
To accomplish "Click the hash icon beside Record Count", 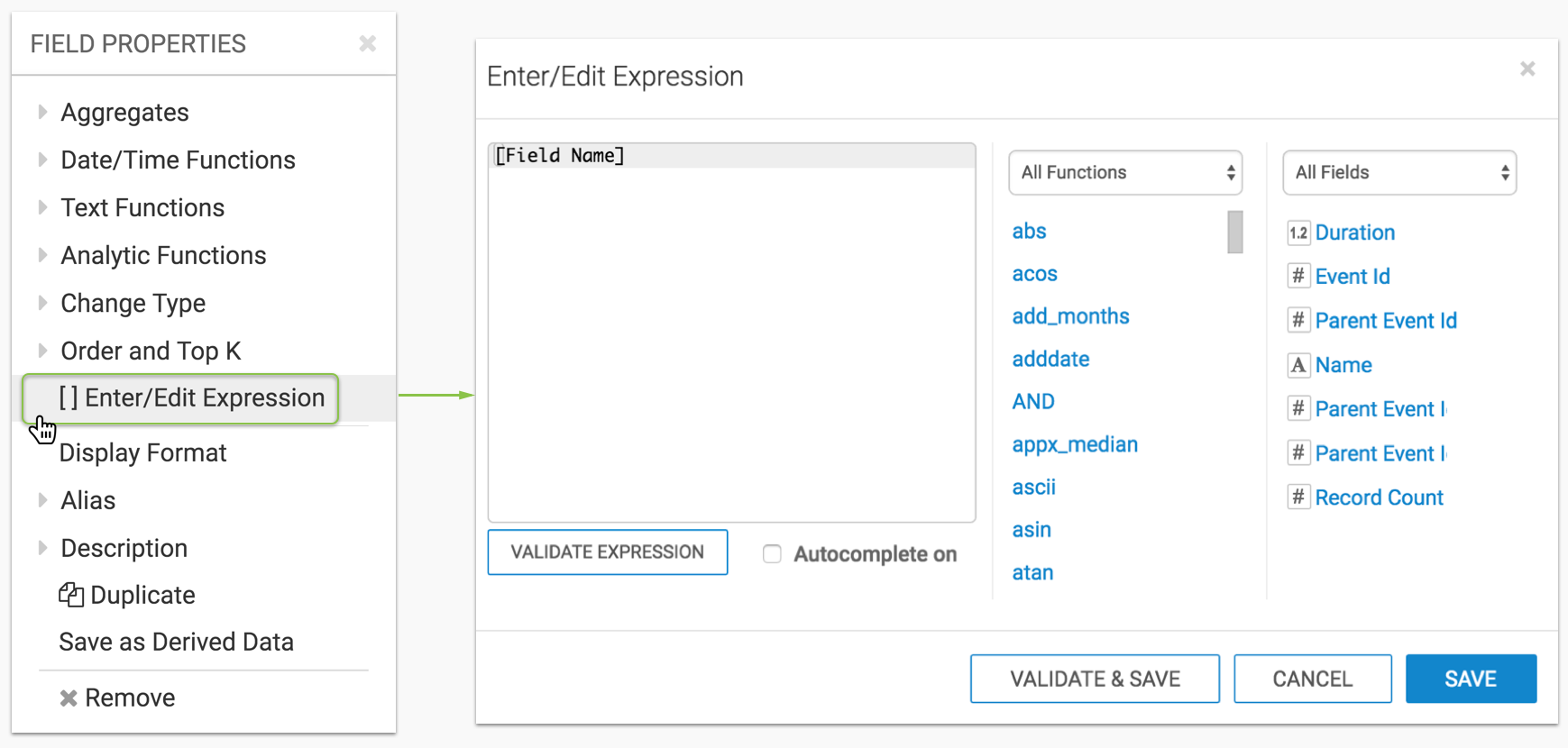I will [x=1298, y=497].
